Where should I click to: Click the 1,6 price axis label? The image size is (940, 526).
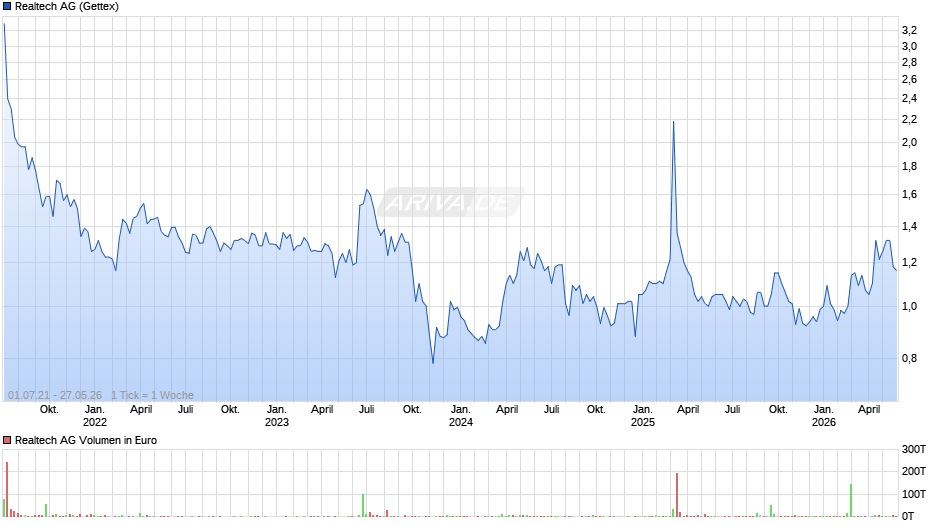(x=909, y=194)
